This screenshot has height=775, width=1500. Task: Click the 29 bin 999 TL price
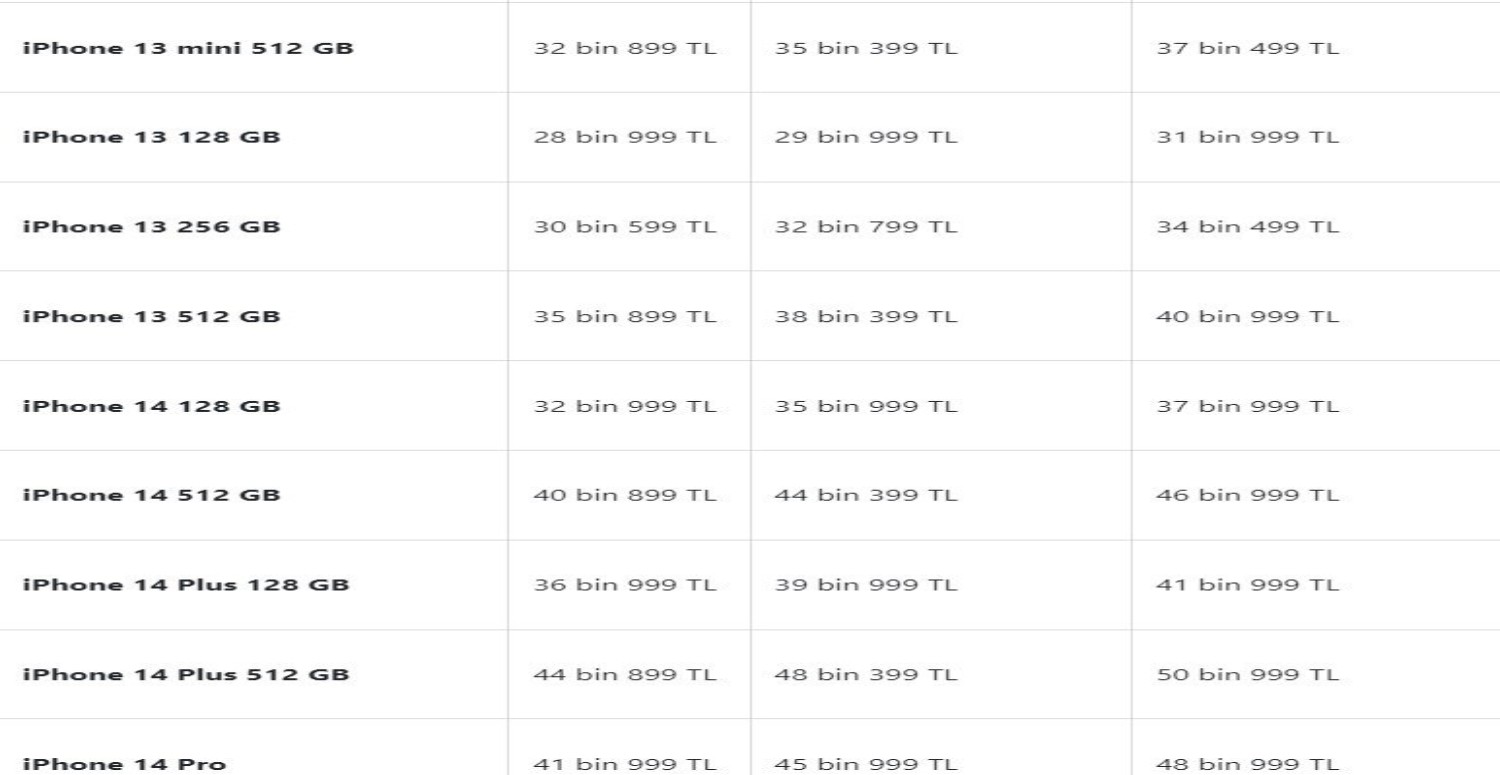[866, 137]
